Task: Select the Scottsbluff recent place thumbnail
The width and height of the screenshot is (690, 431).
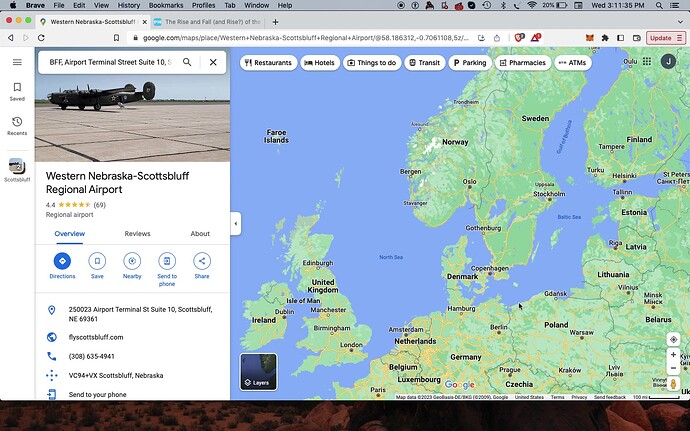Action: (x=17, y=170)
